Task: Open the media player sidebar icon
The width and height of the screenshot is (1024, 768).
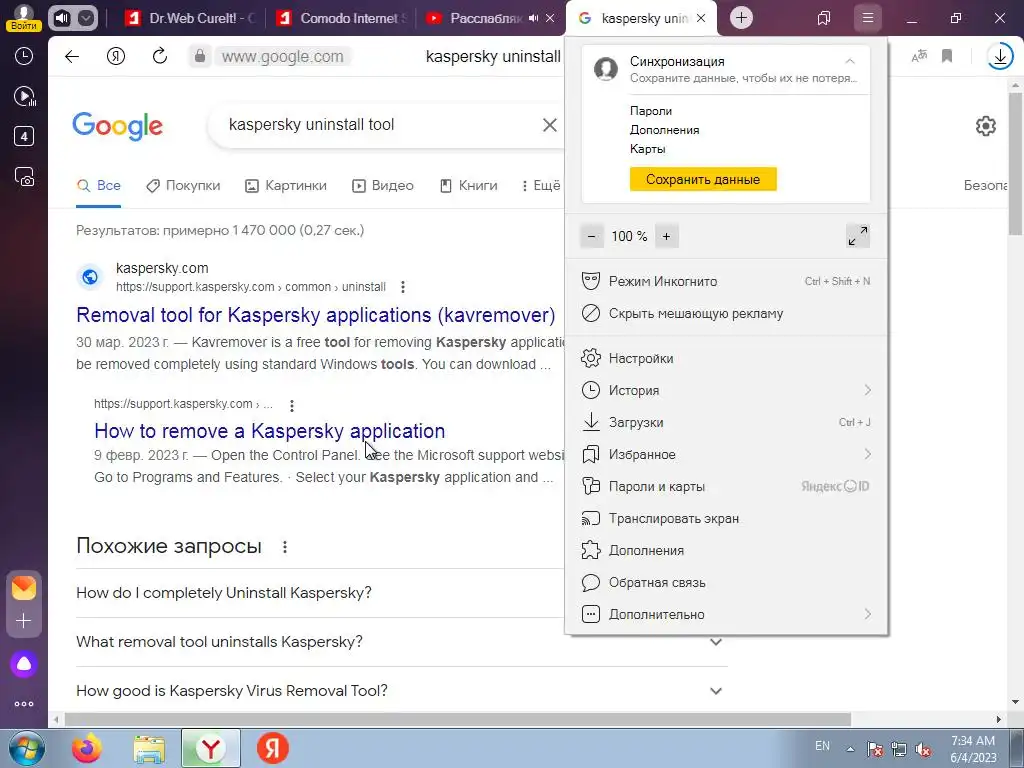Action: point(24,97)
